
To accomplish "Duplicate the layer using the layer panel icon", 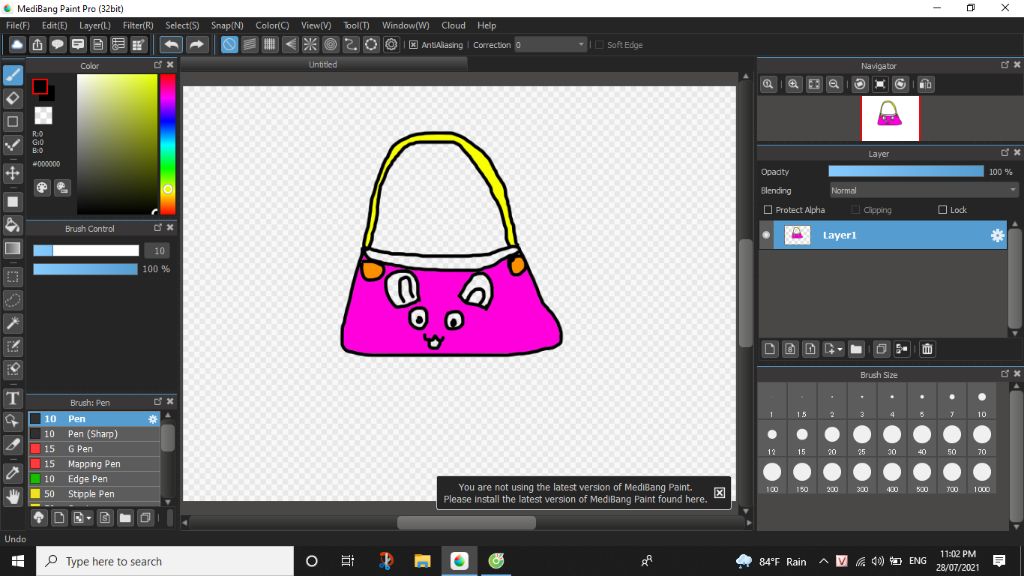I will 881,349.
